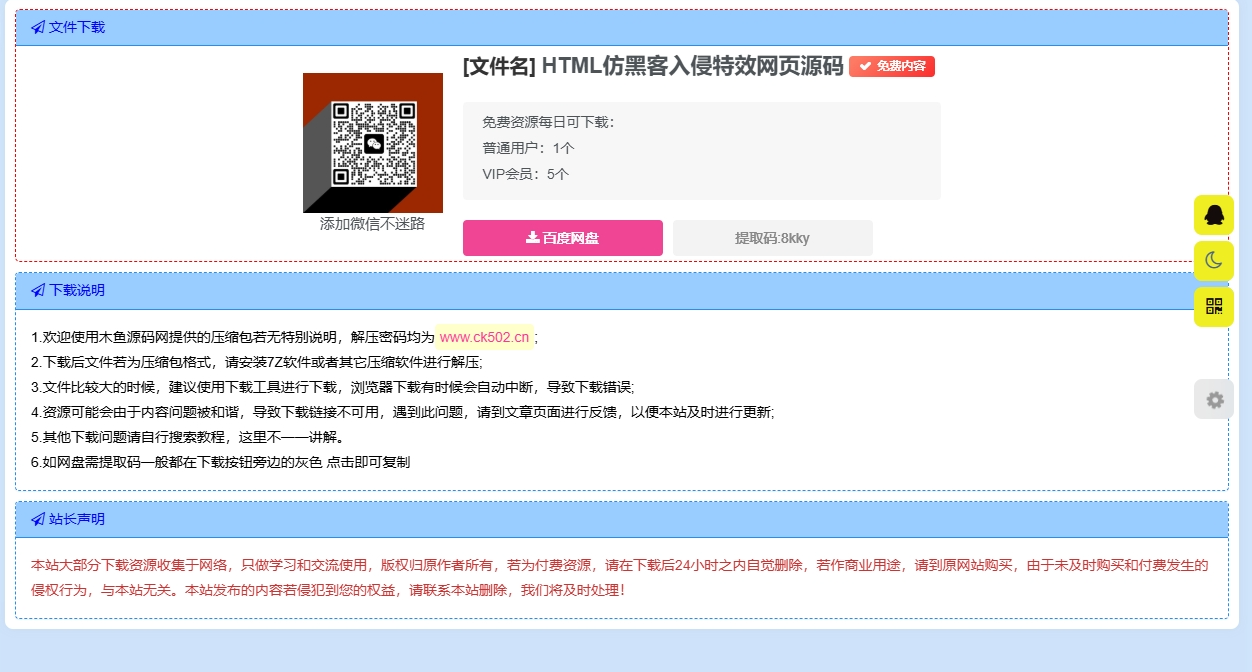Click the red 站长声明 disclaimer paragraph
The height and width of the screenshot is (672, 1252).
tap(620, 577)
